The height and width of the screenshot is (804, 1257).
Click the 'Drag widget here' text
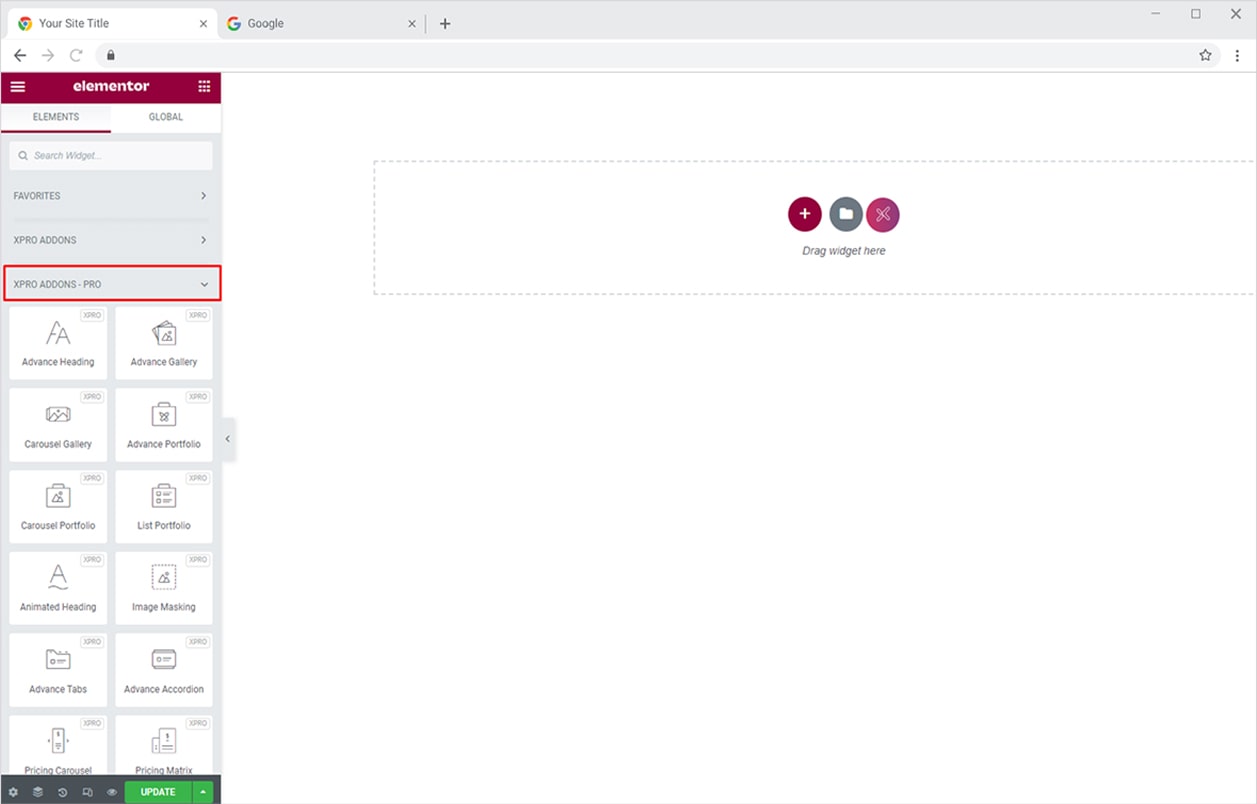[844, 251]
